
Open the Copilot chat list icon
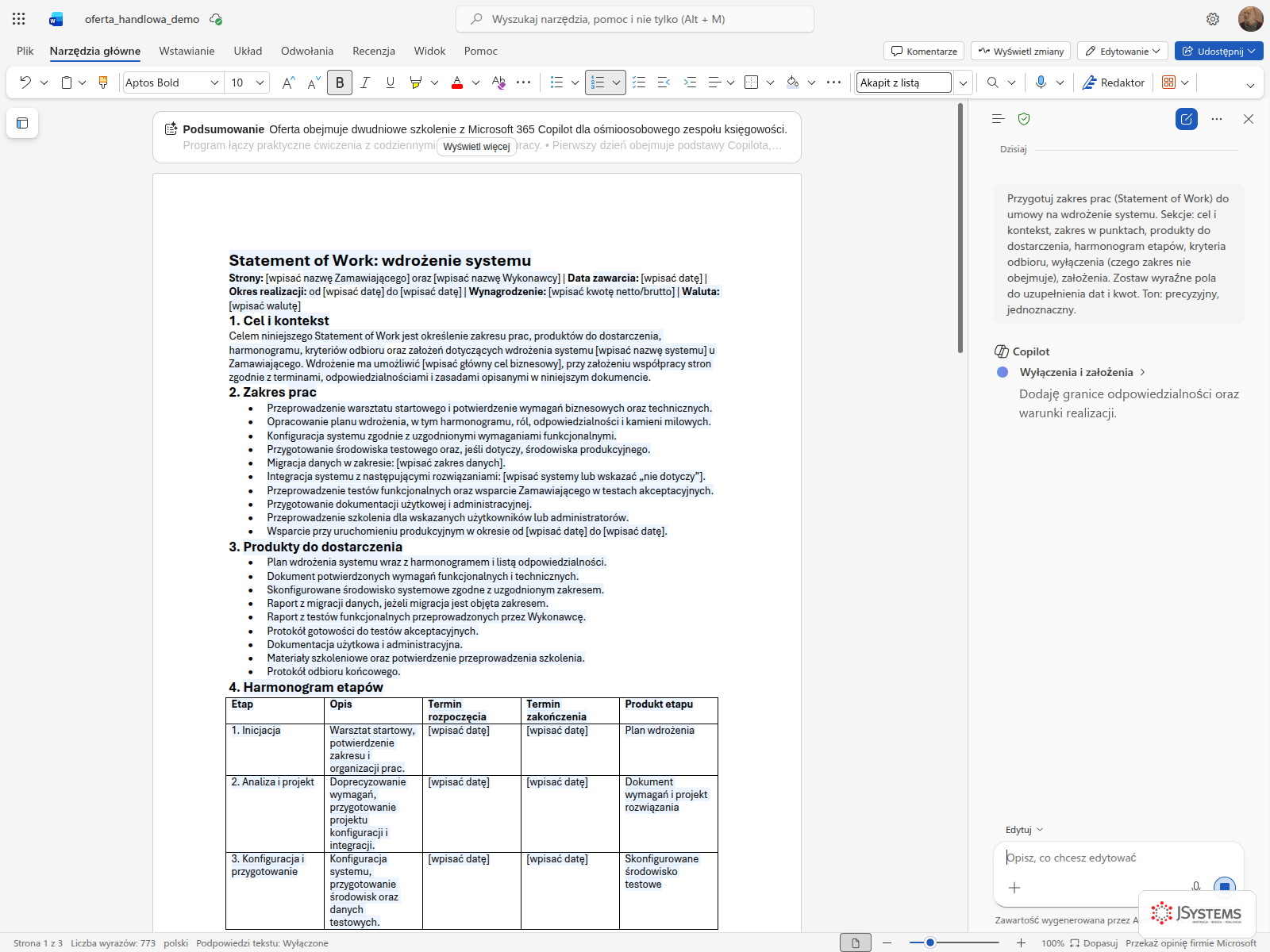(x=999, y=119)
